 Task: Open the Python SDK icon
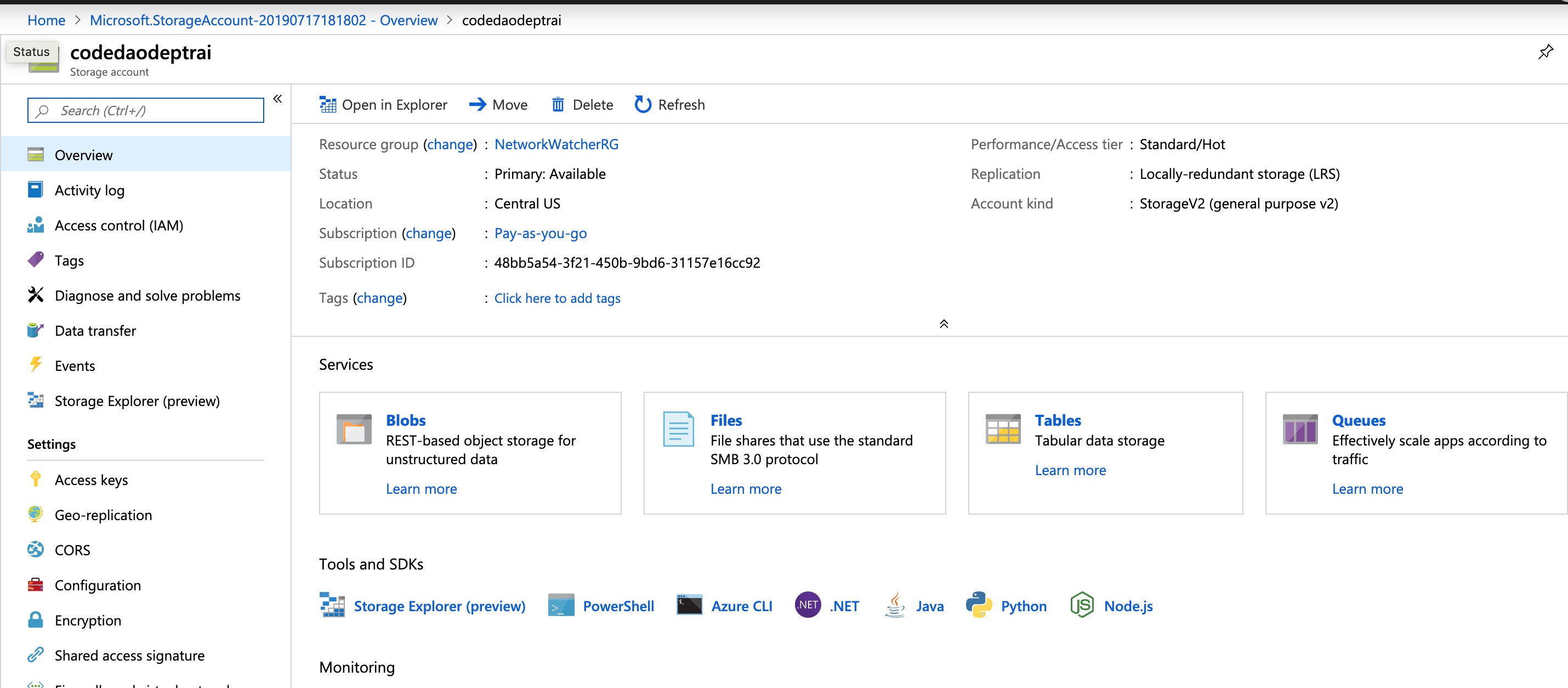[979, 605]
